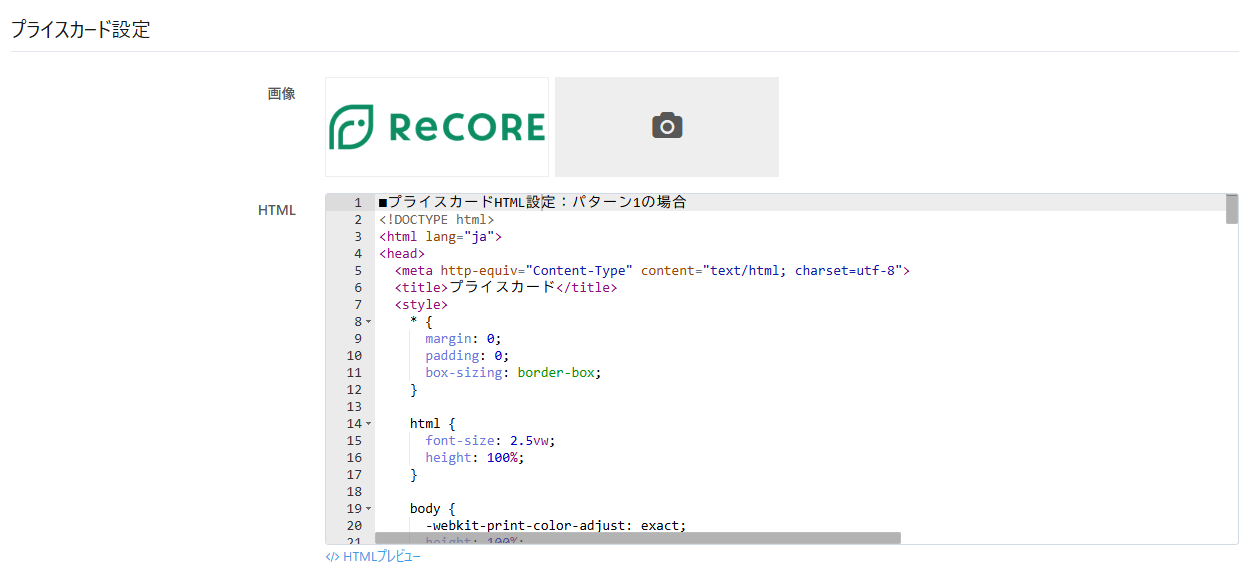Screen dimensions: 1255x570
Task: Click the 画像 field label
Action: click(x=281, y=93)
